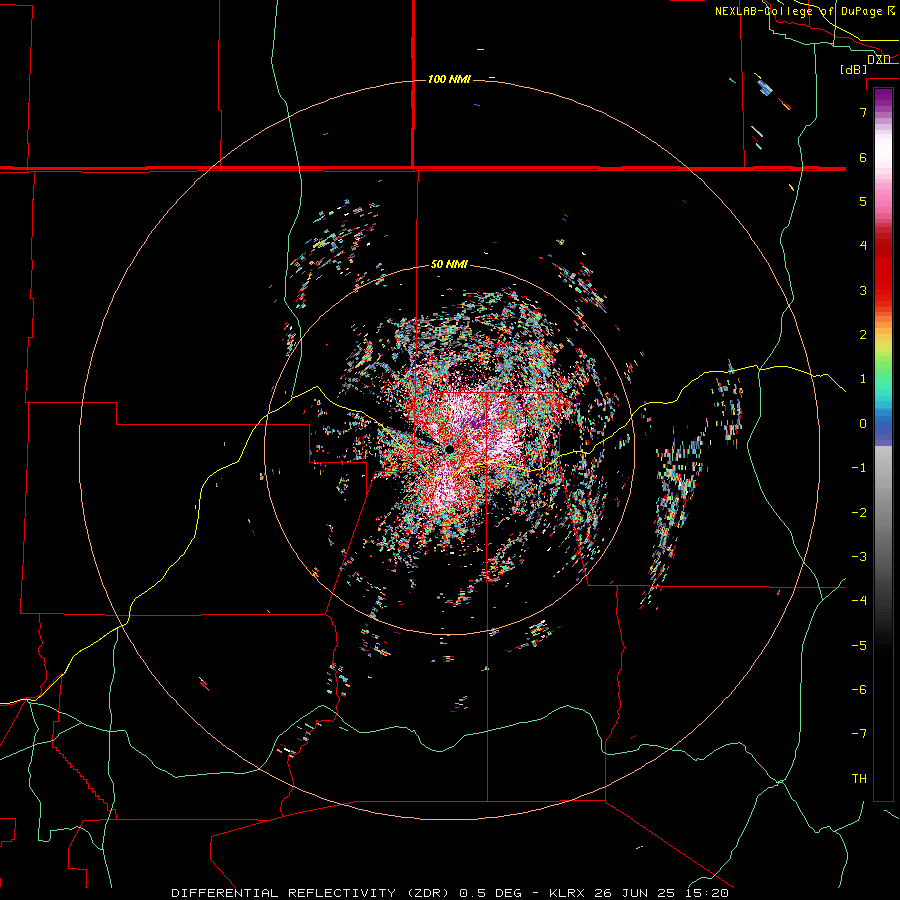Click the "6" value on color scale

pyautogui.click(x=863, y=157)
